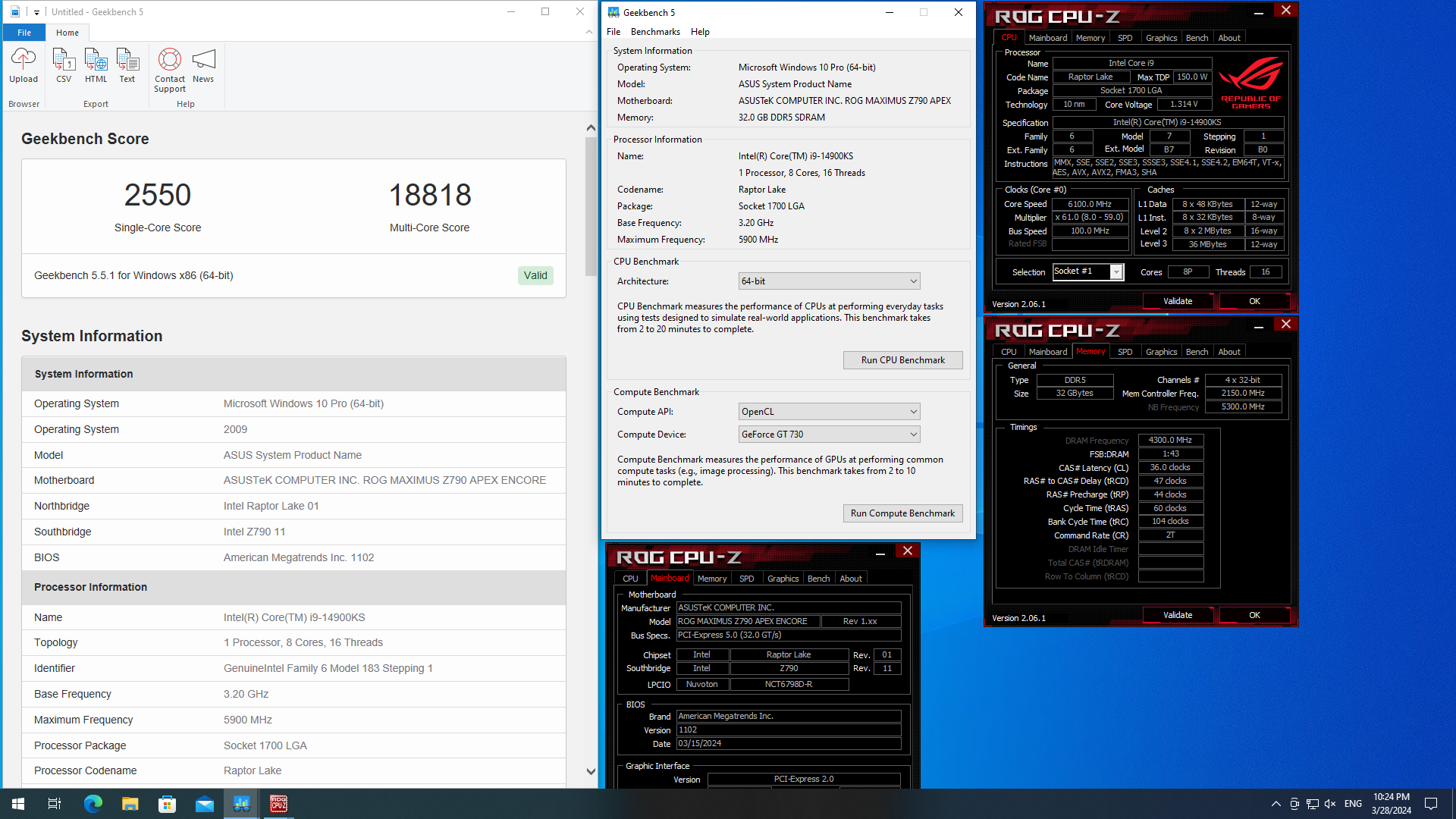Launch Microsoft Edge from taskbar

pos(93,804)
